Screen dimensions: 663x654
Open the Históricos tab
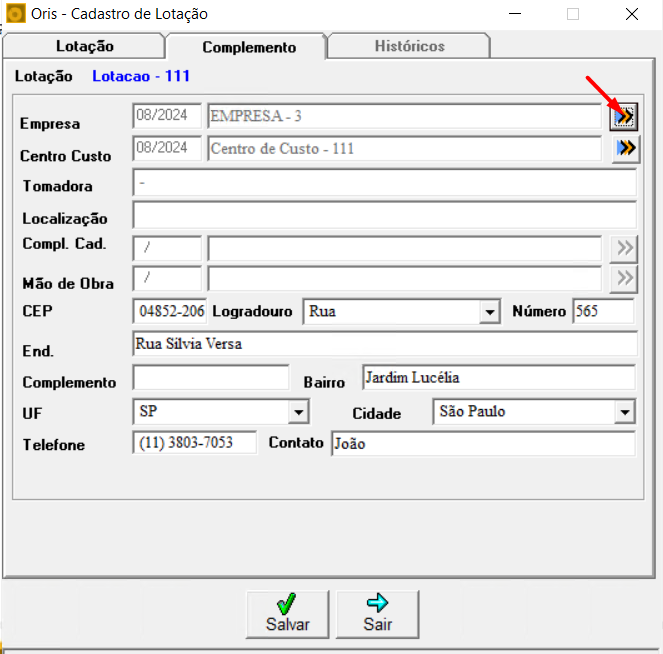(x=409, y=46)
